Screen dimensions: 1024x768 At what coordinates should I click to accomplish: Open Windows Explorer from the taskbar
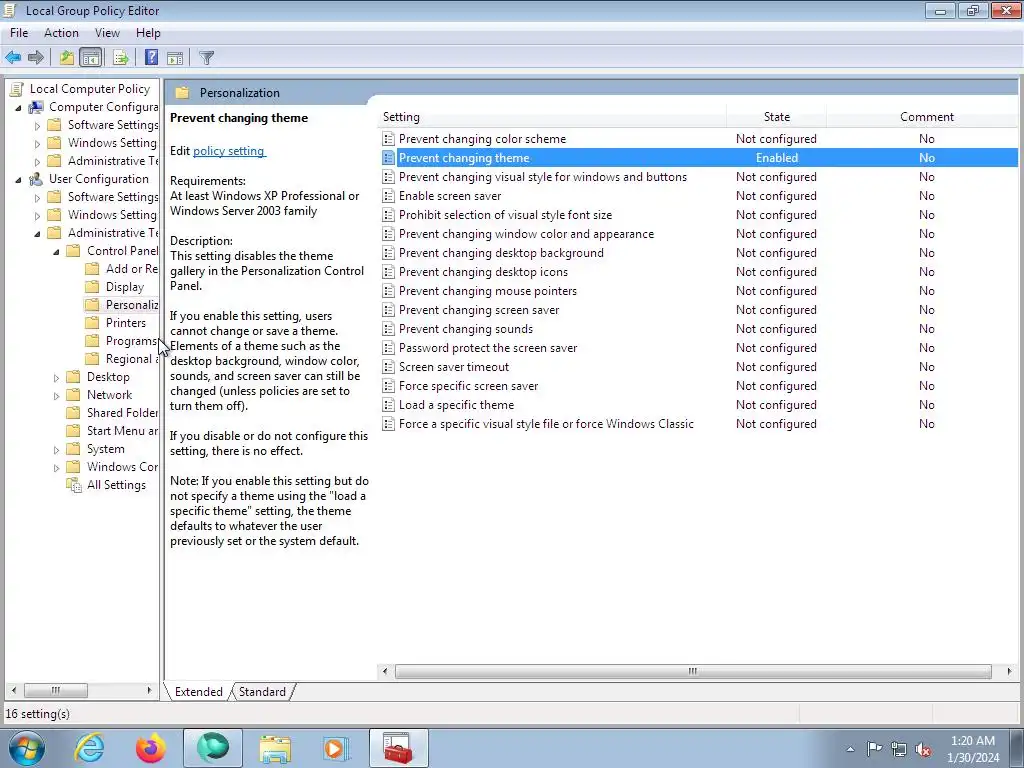tap(275, 748)
